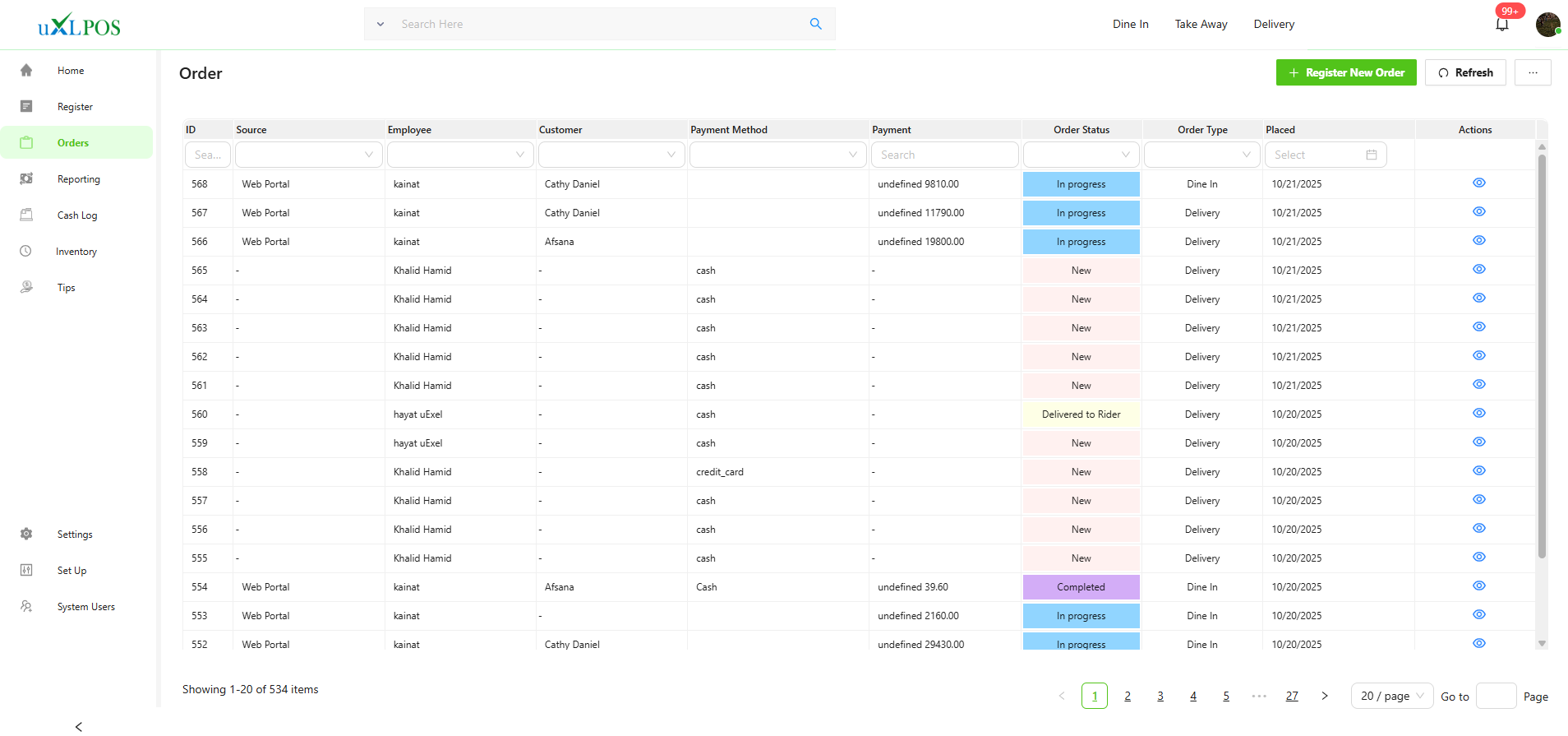Click eye icon for order 554
1568x736 pixels.
click(1478, 586)
